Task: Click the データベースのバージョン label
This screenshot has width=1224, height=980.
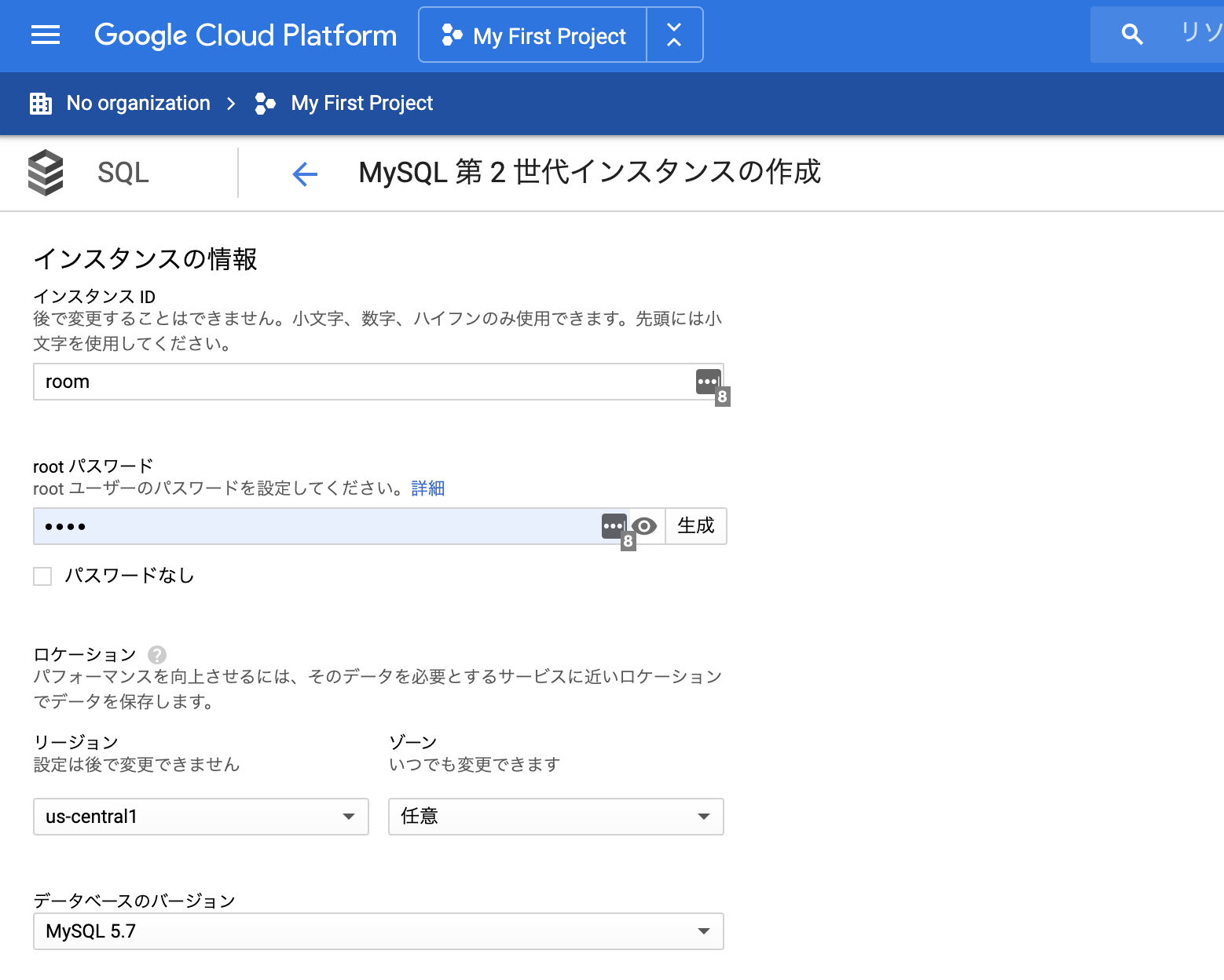Action: [134, 901]
